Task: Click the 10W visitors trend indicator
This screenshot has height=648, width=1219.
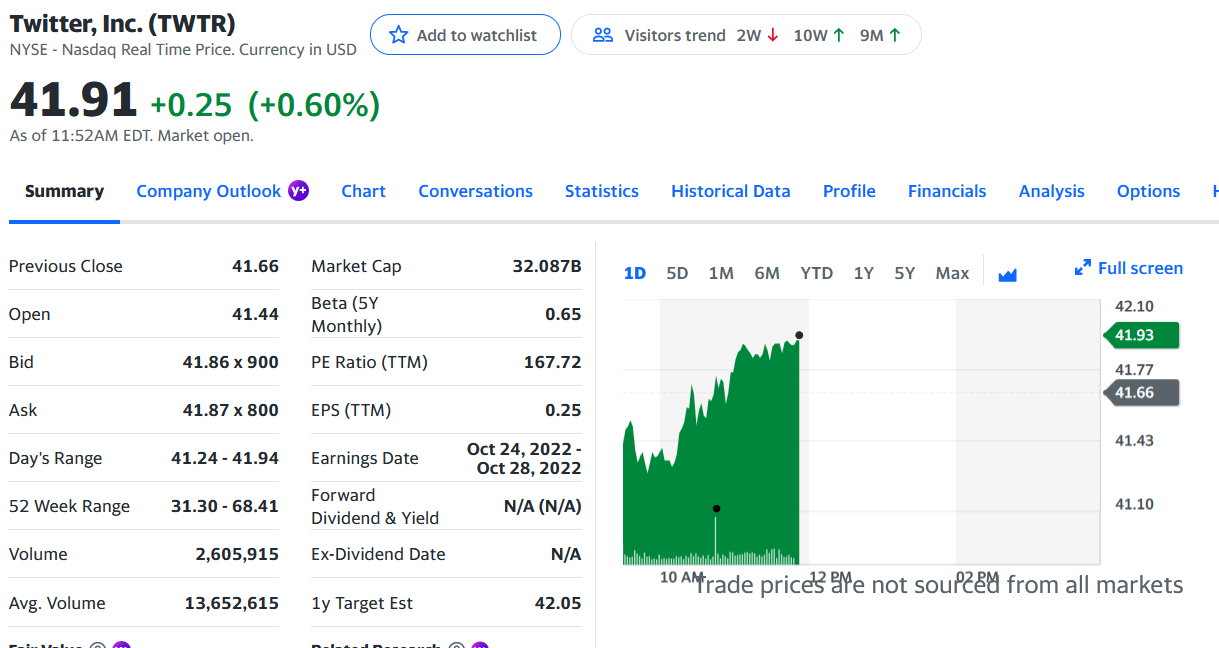Action: coord(819,35)
